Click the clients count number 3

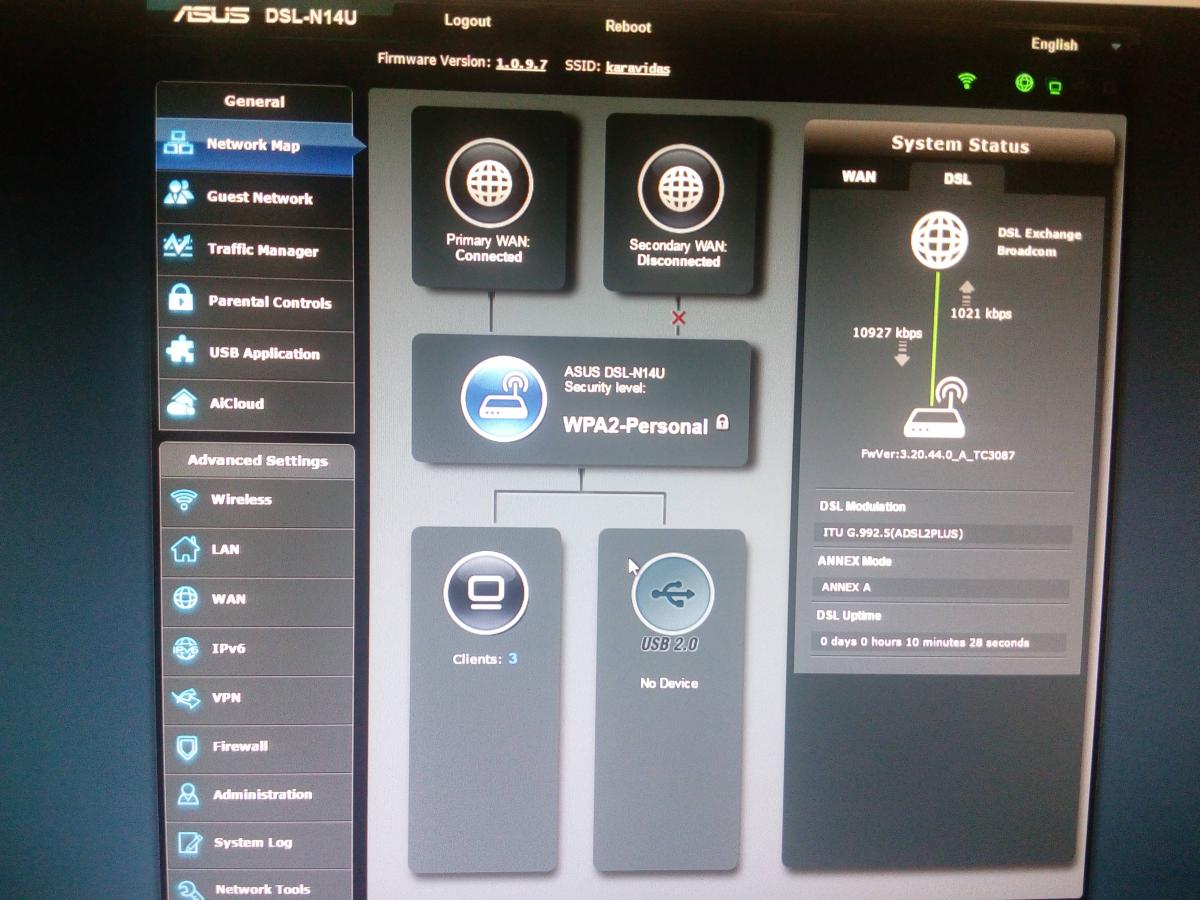point(513,659)
